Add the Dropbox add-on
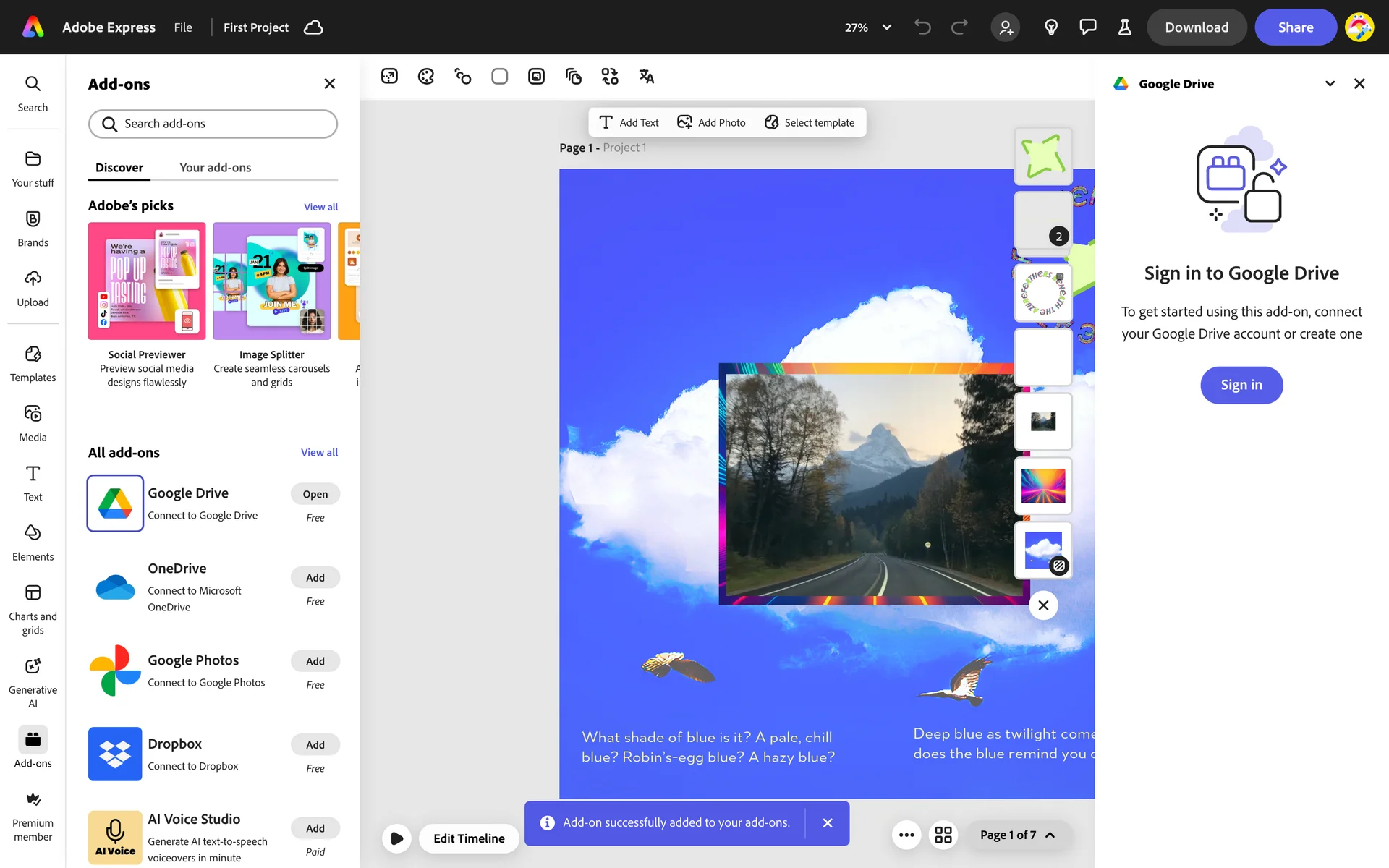The width and height of the screenshot is (1389, 868). pos(315,744)
